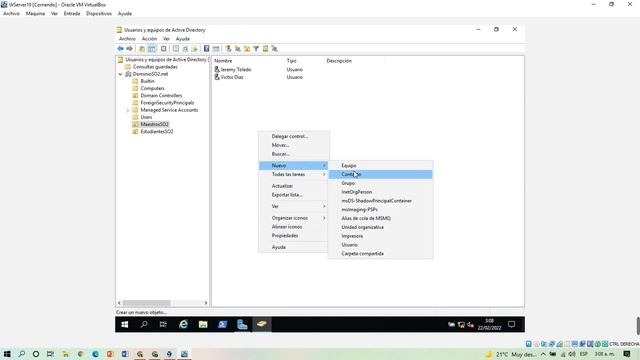This screenshot has width=640, height=360.
Task: Click the Create new organizational unit toolbar icon
Action: click(x=247, y=49)
